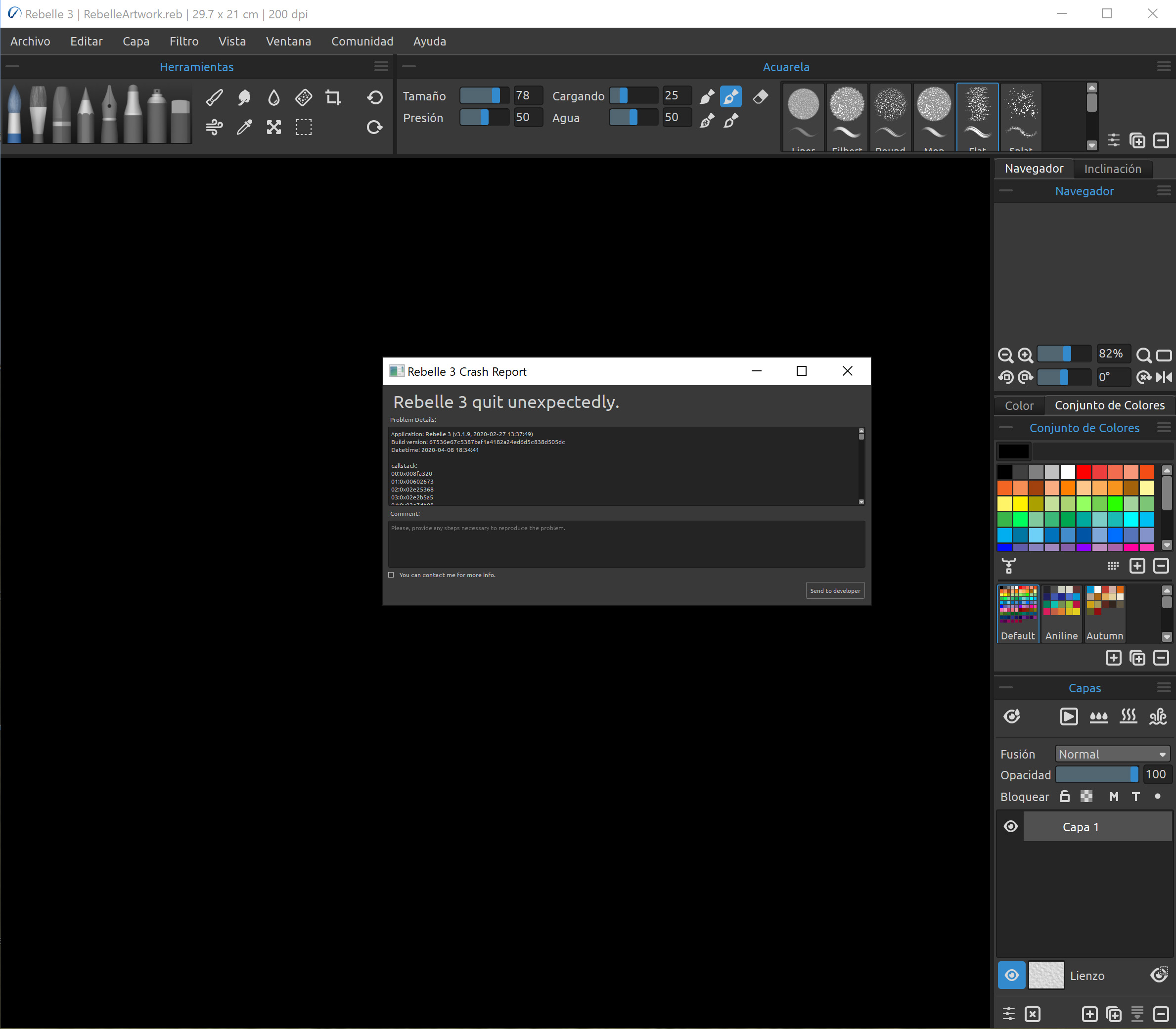The width and height of the screenshot is (1176, 1029).
Task: Collapse the Capas panel with dash handle
Action: point(1005,687)
